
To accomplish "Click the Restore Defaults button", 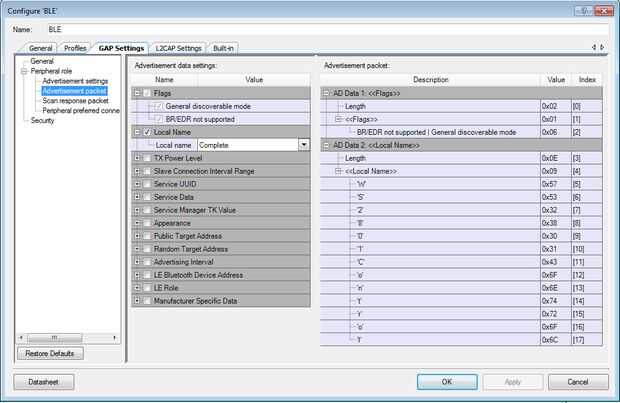I will 50,354.
